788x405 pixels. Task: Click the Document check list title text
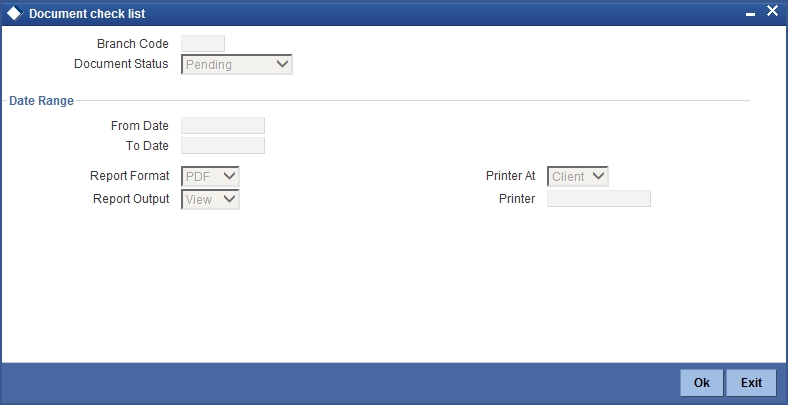pos(87,14)
